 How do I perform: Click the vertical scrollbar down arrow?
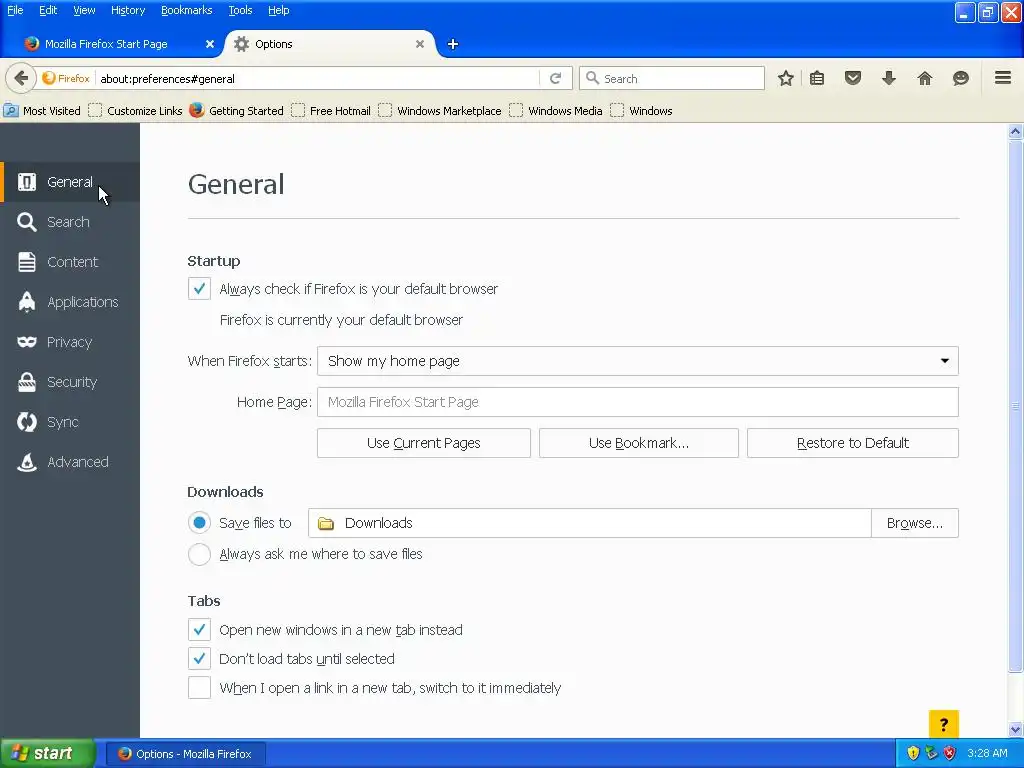pyautogui.click(x=1015, y=729)
